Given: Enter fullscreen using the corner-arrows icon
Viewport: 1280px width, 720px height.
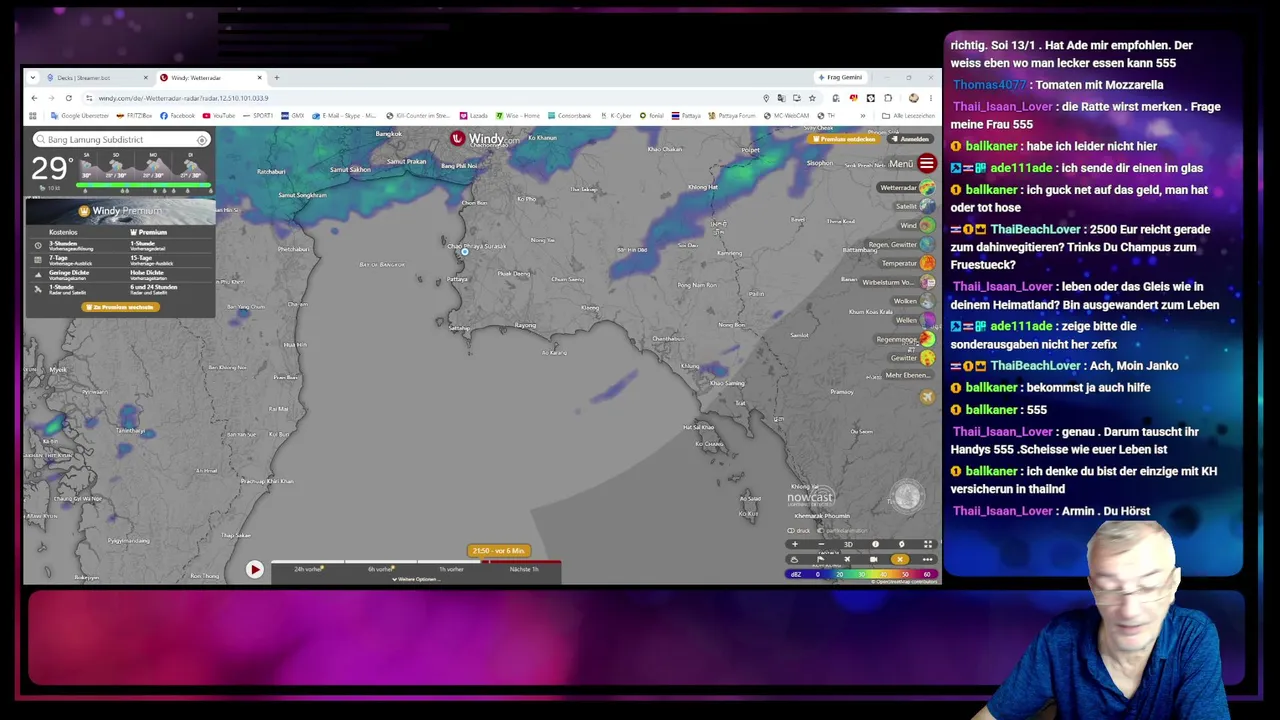Looking at the screenshot, I should [928, 544].
